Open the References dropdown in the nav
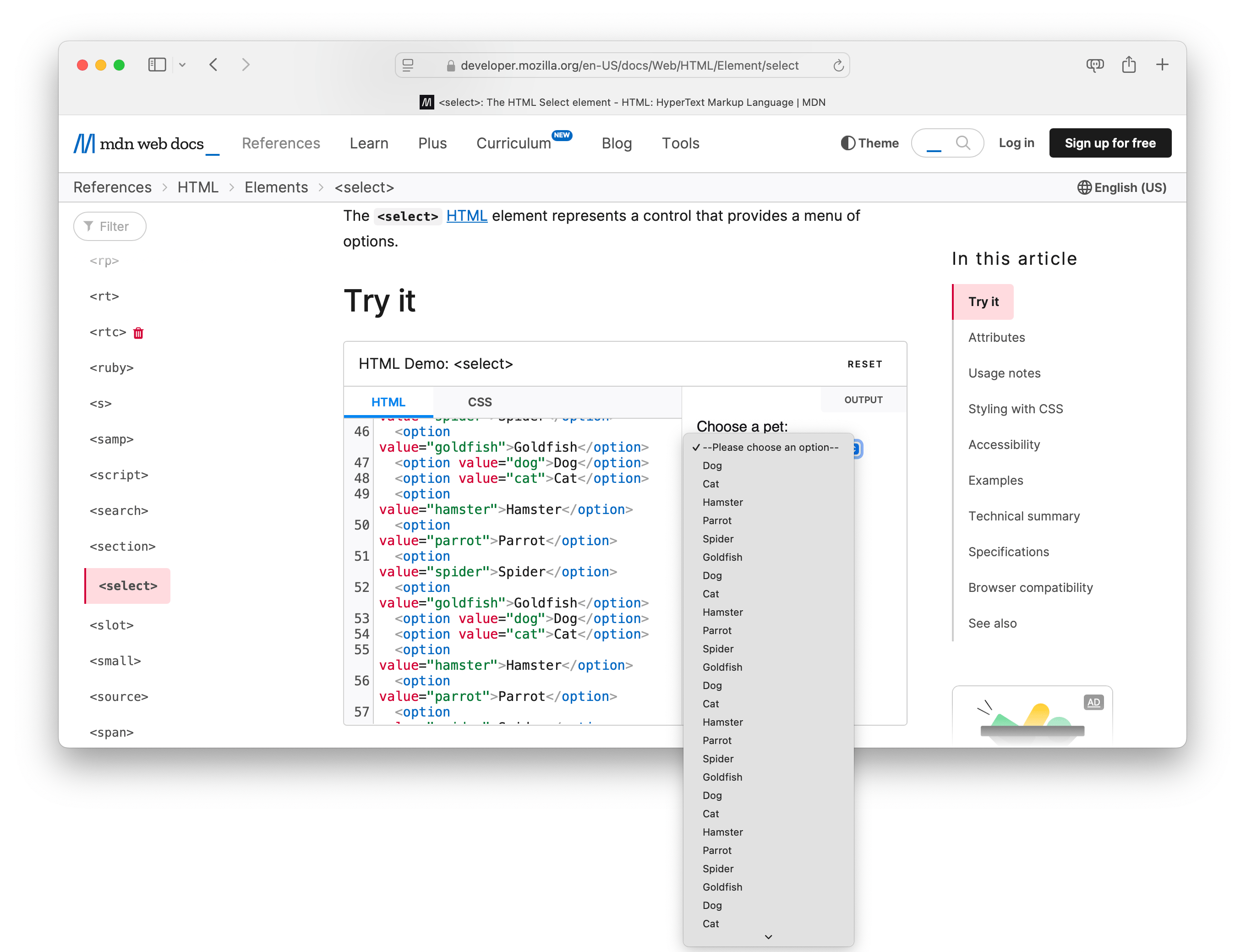The height and width of the screenshot is (952, 1257). (280, 143)
